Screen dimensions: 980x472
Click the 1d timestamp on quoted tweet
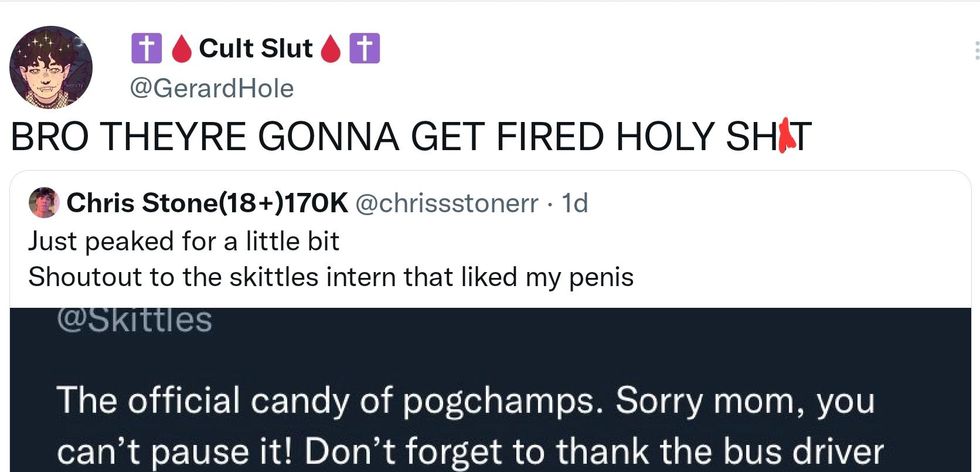click(x=576, y=203)
